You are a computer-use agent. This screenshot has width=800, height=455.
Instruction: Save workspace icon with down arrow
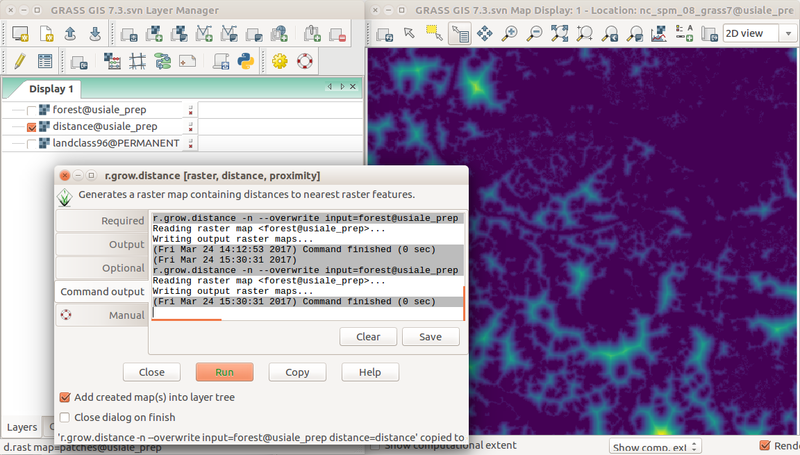coord(95,34)
